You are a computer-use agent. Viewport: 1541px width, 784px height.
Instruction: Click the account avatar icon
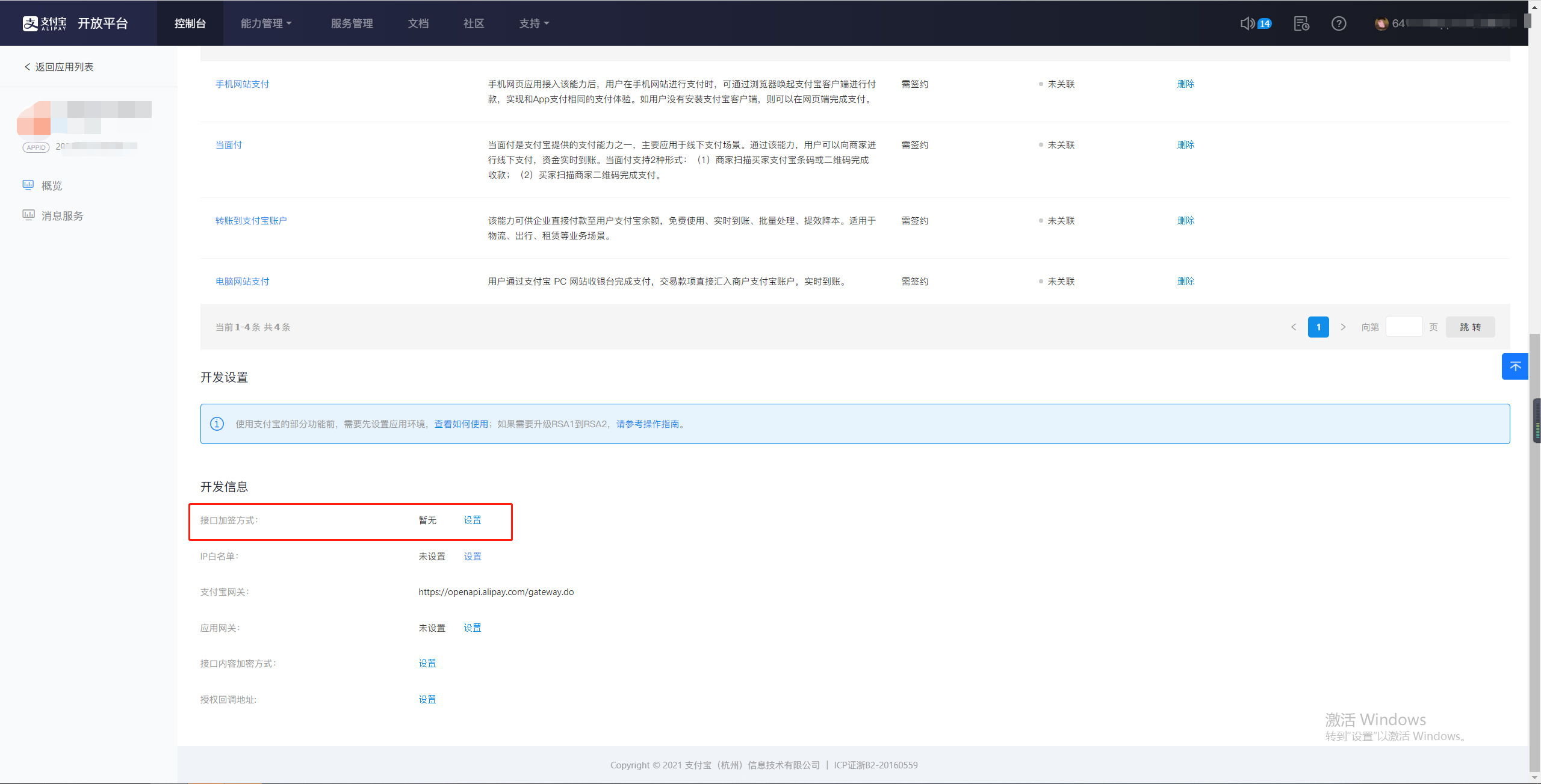tap(1381, 23)
